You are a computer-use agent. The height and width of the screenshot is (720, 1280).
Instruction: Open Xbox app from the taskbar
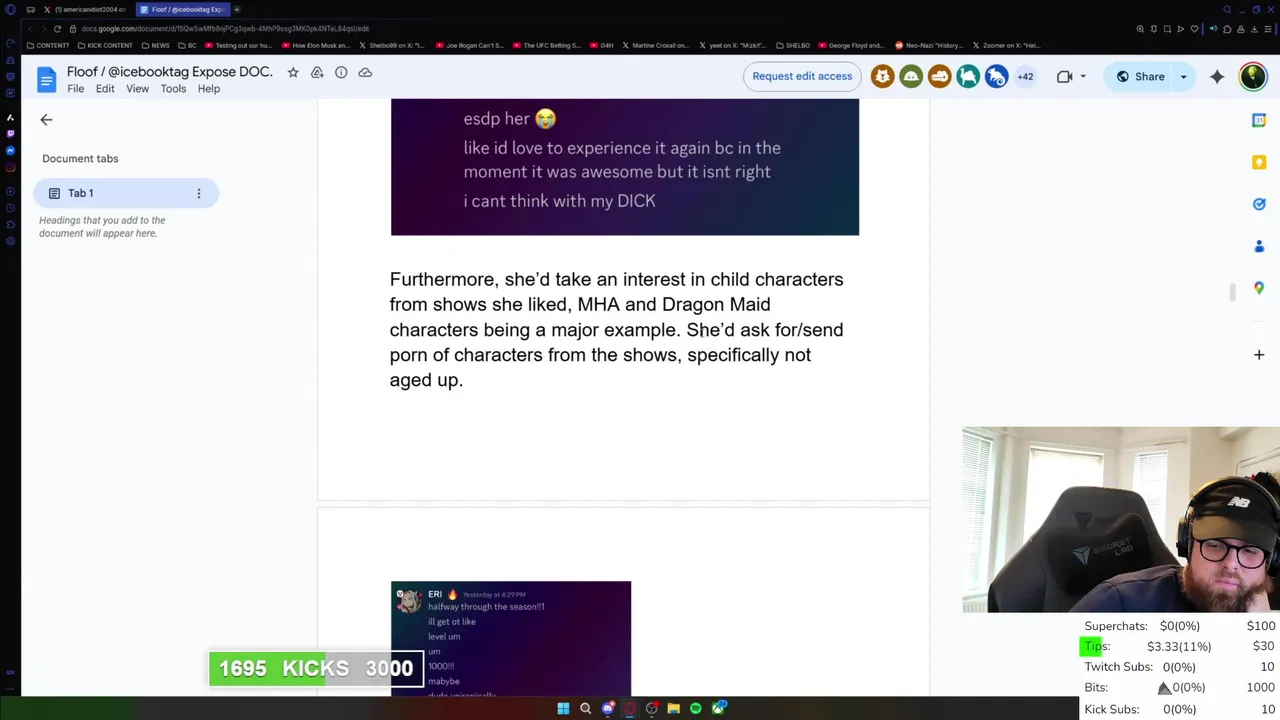coord(718,708)
